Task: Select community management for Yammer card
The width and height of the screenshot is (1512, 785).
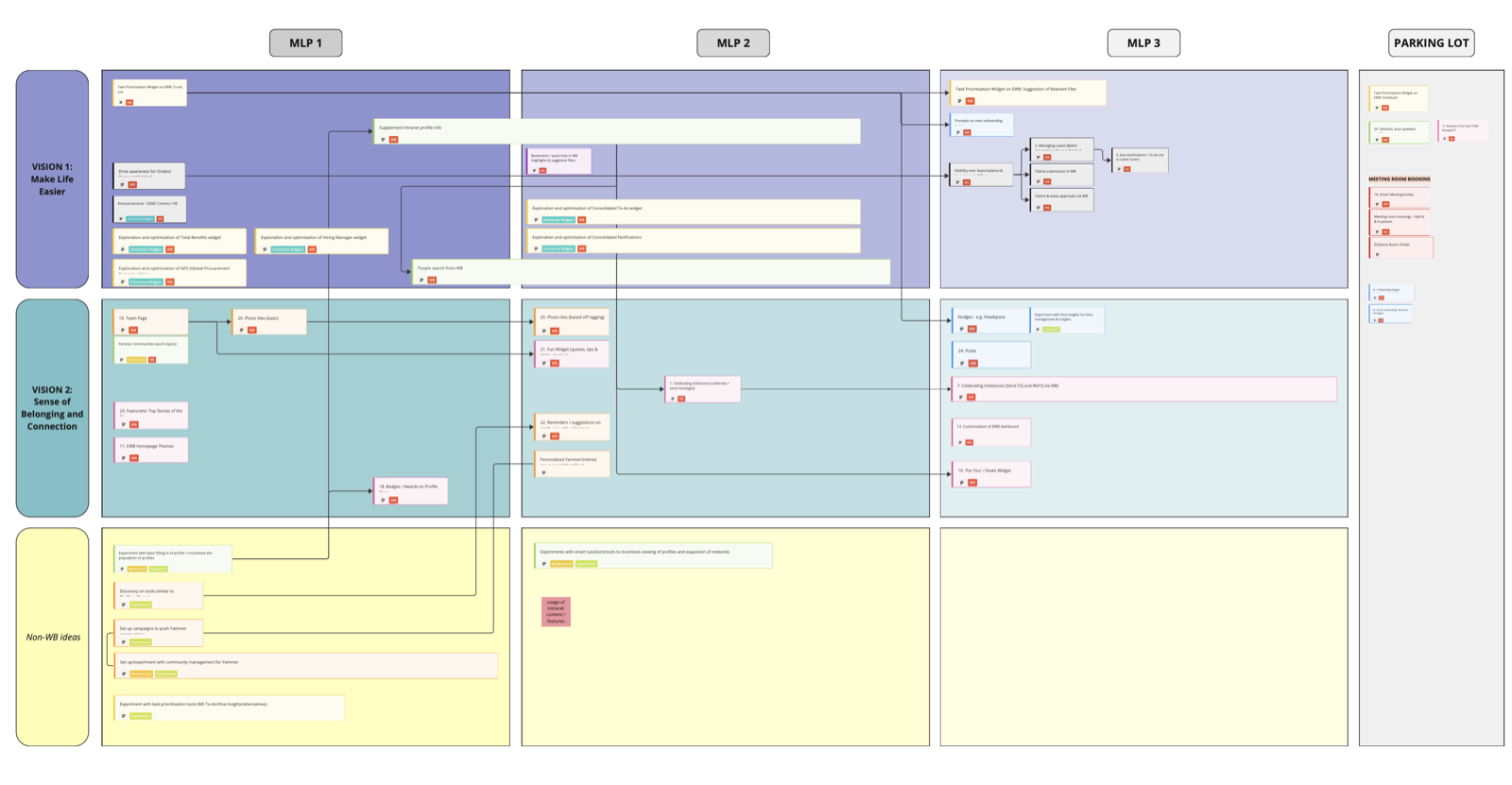Action: (x=306, y=666)
